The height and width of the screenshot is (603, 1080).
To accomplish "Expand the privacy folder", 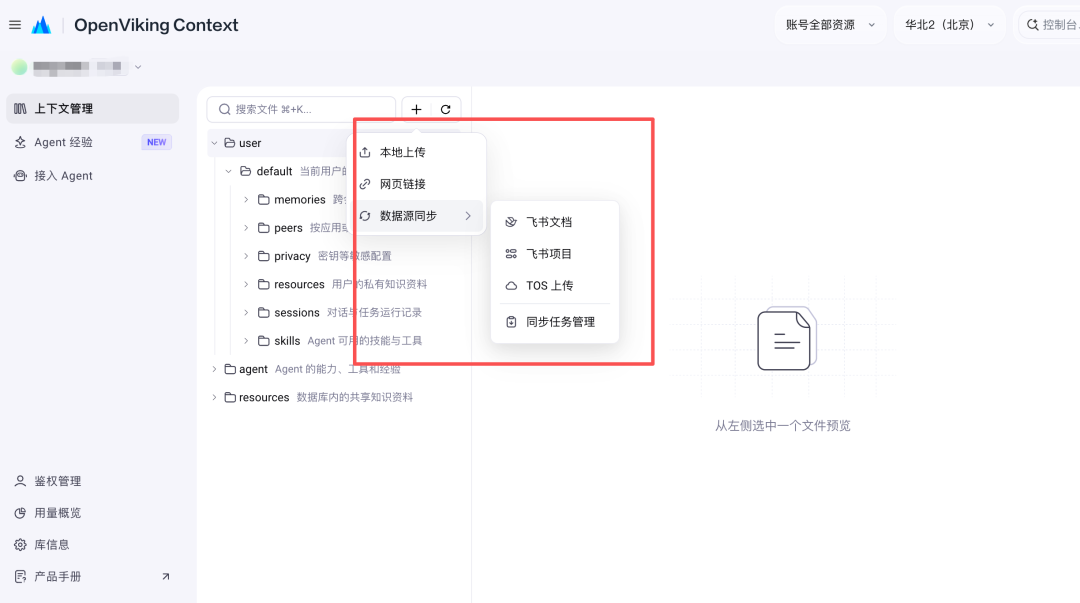I will (x=246, y=256).
